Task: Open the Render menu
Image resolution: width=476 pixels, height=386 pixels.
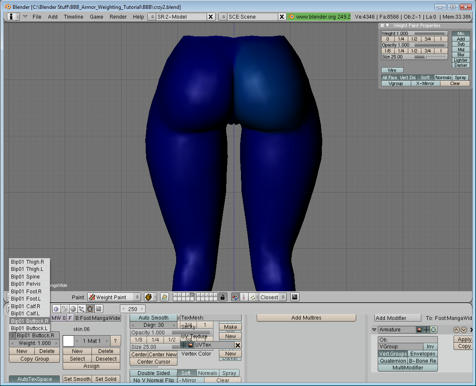Action: coord(118,17)
